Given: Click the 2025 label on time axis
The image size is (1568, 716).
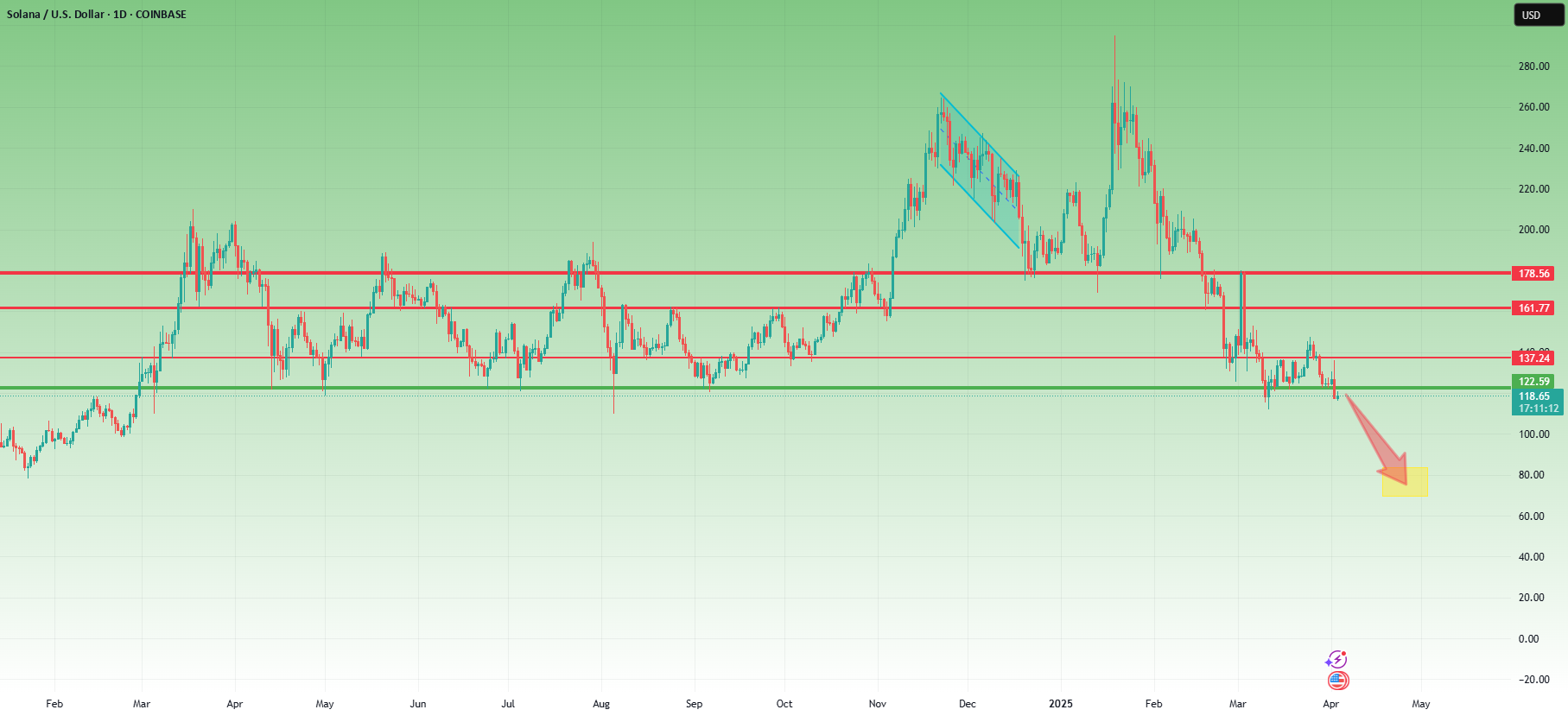Looking at the screenshot, I should coord(1061,704).
